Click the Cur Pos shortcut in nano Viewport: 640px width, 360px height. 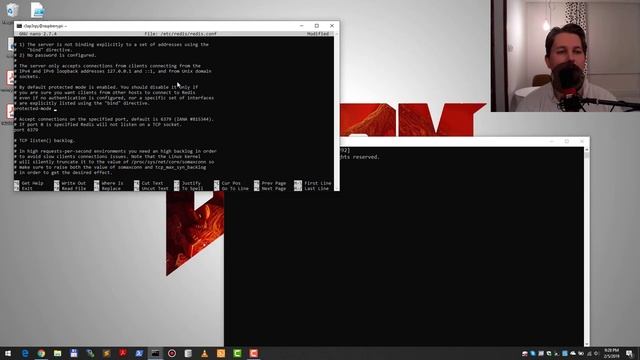pos(227,183)
